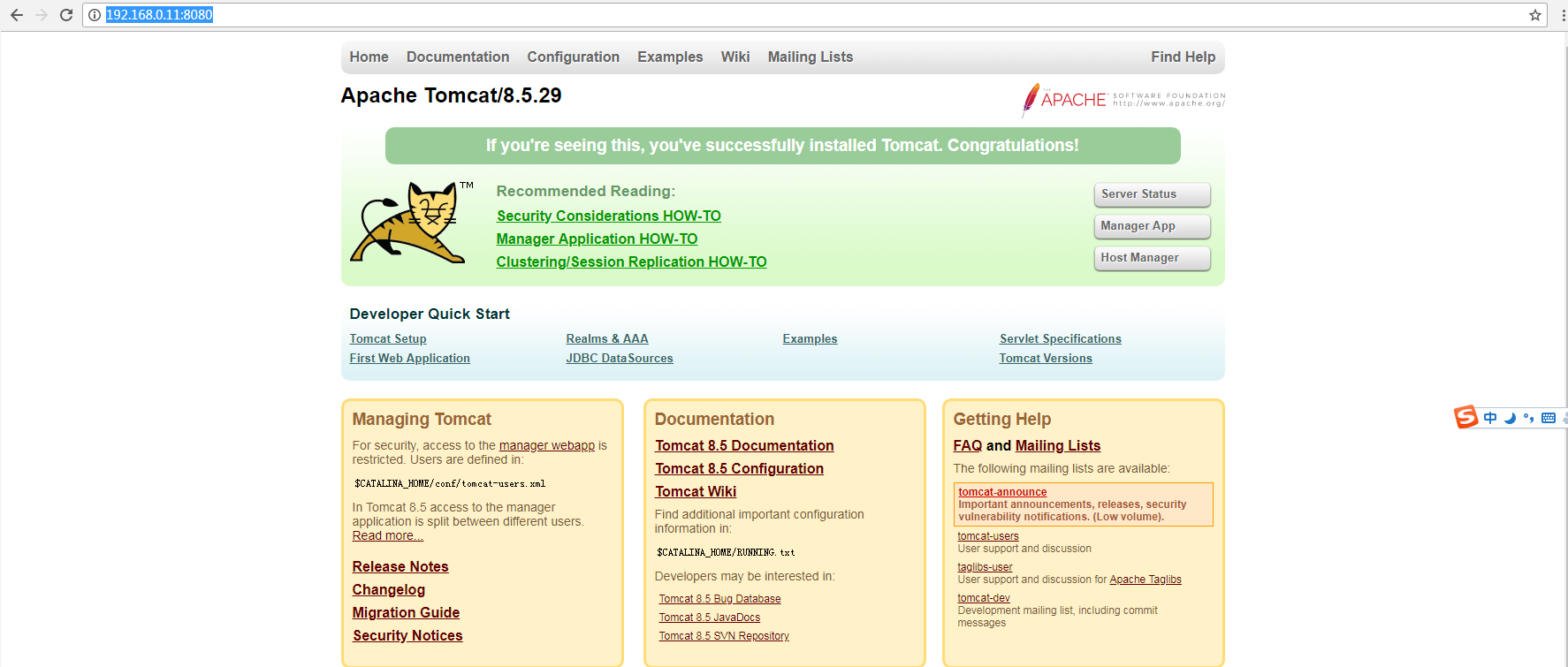Viewport: 1568px width, 667px height.
Task: Open the Mailing Lists nav item
Action: point(811,57)
